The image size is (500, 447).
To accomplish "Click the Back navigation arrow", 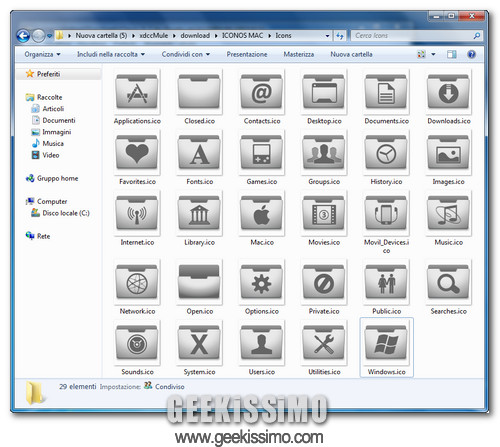I will tap(23, 36).
